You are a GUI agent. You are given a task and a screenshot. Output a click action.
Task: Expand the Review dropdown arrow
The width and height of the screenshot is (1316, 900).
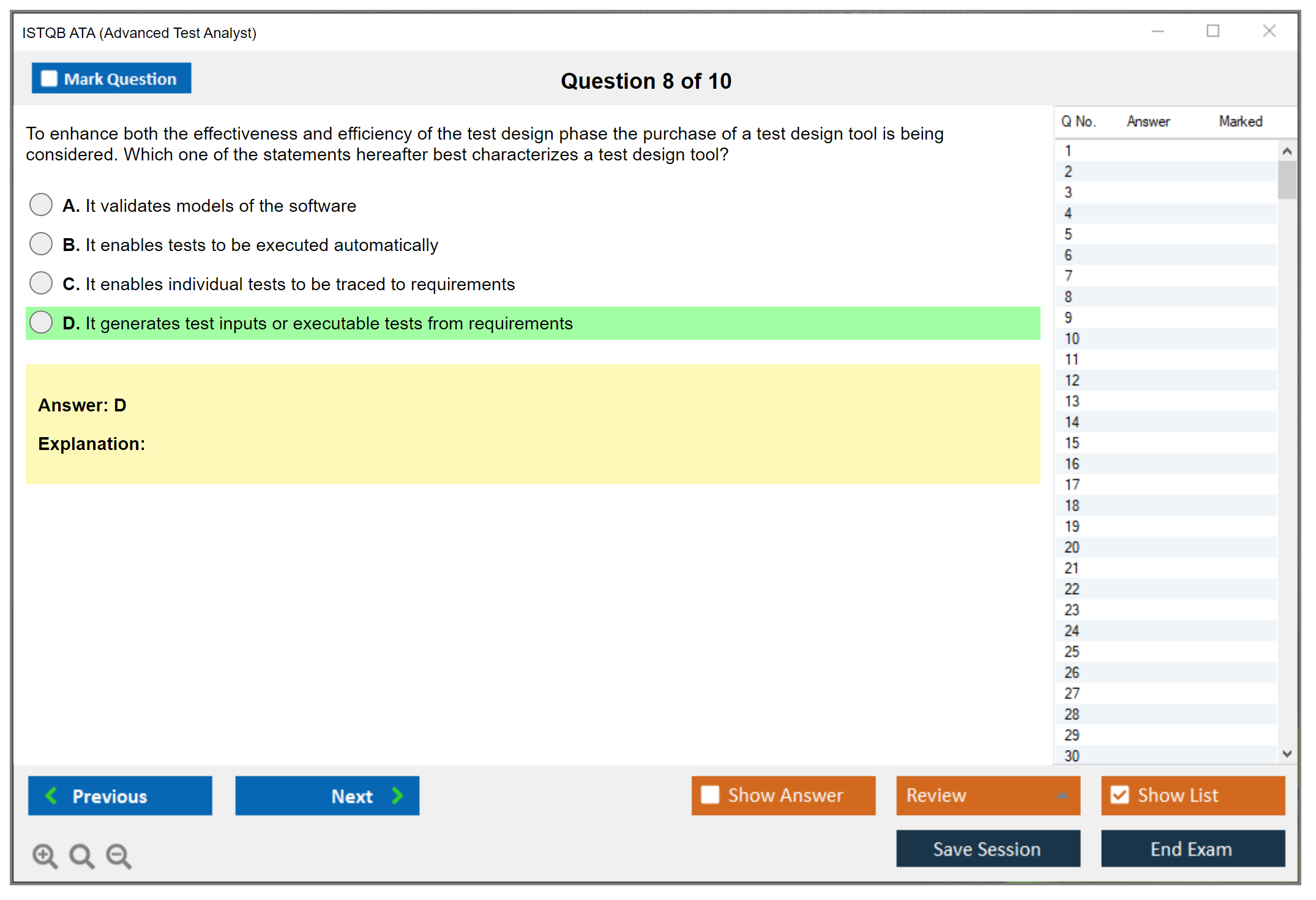pos(1062,795)
